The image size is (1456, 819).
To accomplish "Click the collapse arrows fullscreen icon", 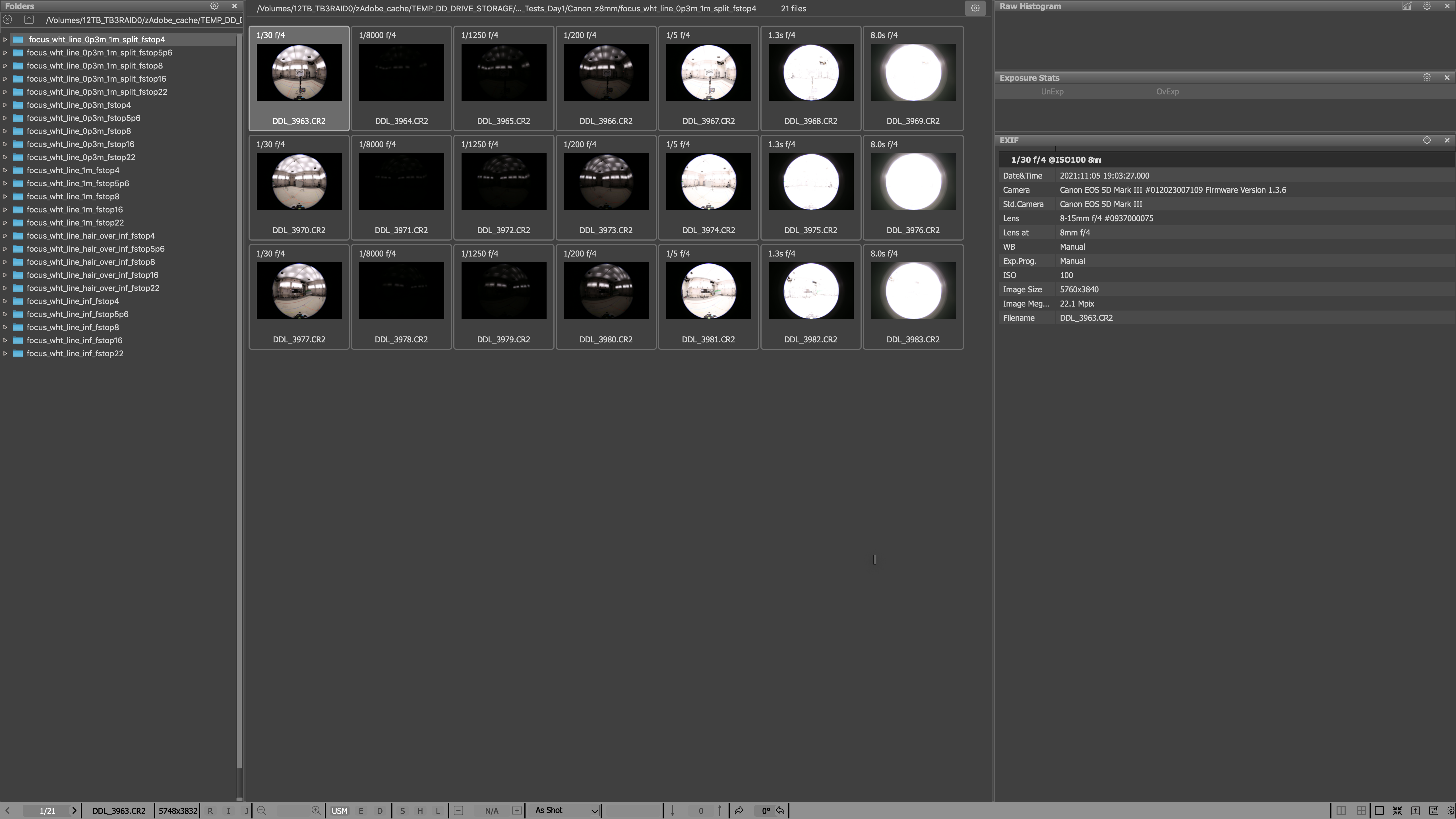I will (x=1397, y=810).
